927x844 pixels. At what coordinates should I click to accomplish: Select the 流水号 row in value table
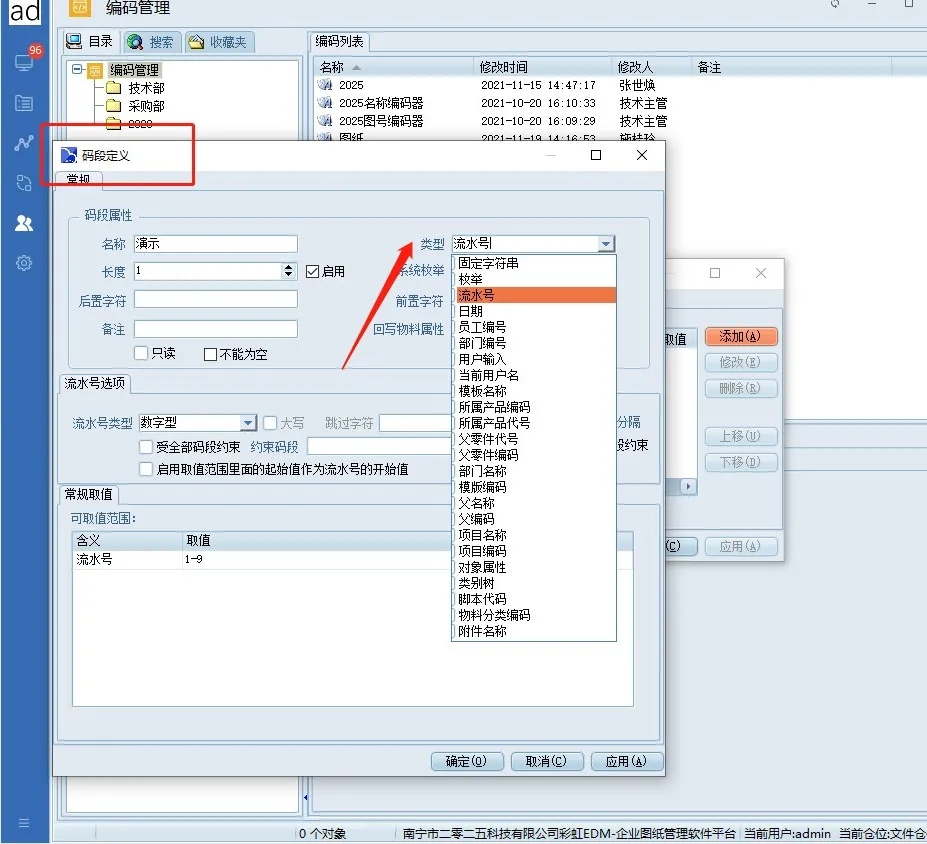(352, 559)
